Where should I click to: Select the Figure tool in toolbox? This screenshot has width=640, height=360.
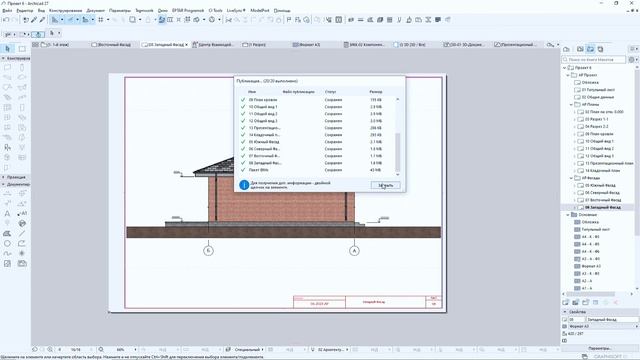coord(7,264)
